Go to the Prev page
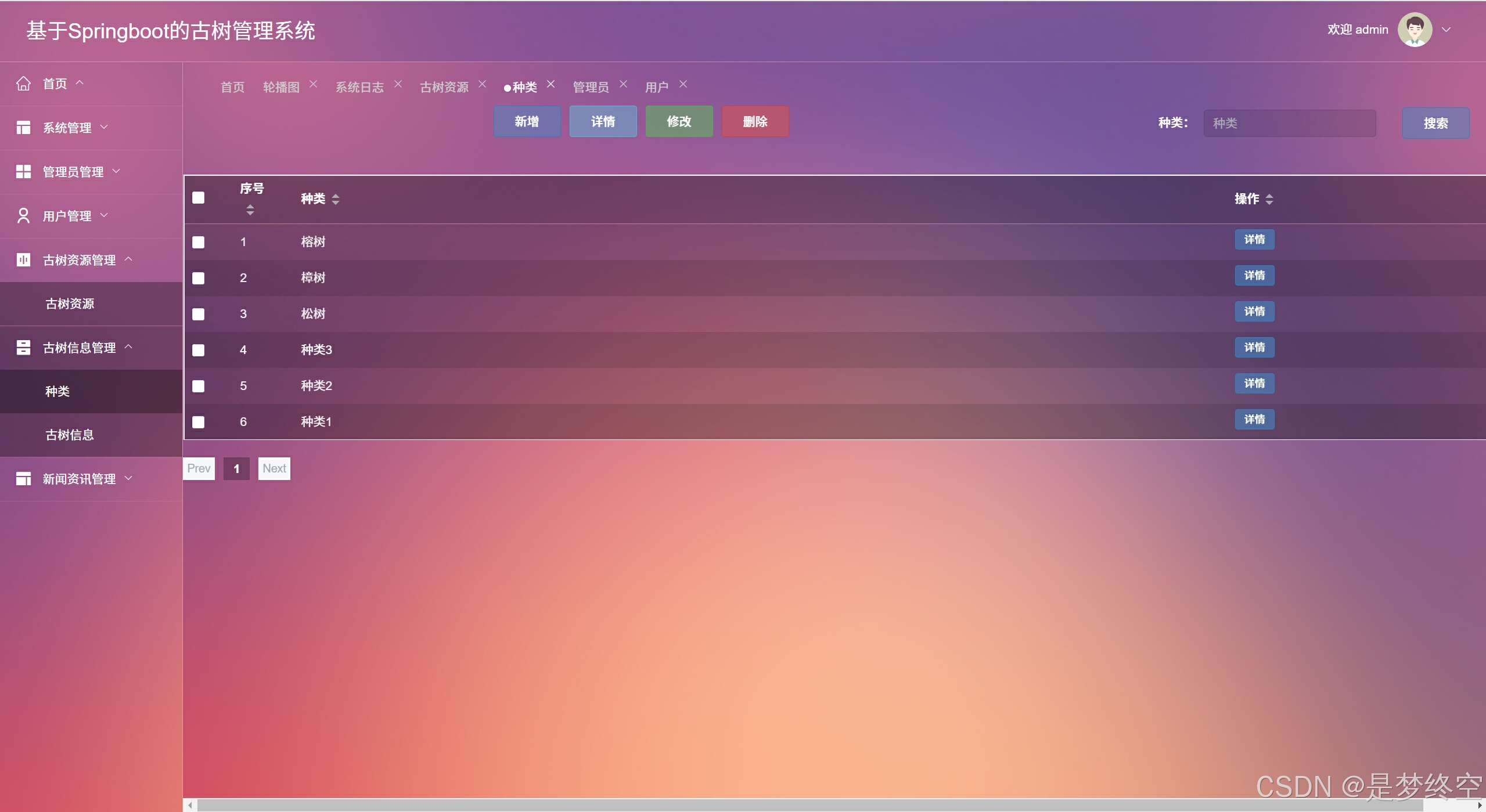The image size is (1486, 812). point(199,468)
